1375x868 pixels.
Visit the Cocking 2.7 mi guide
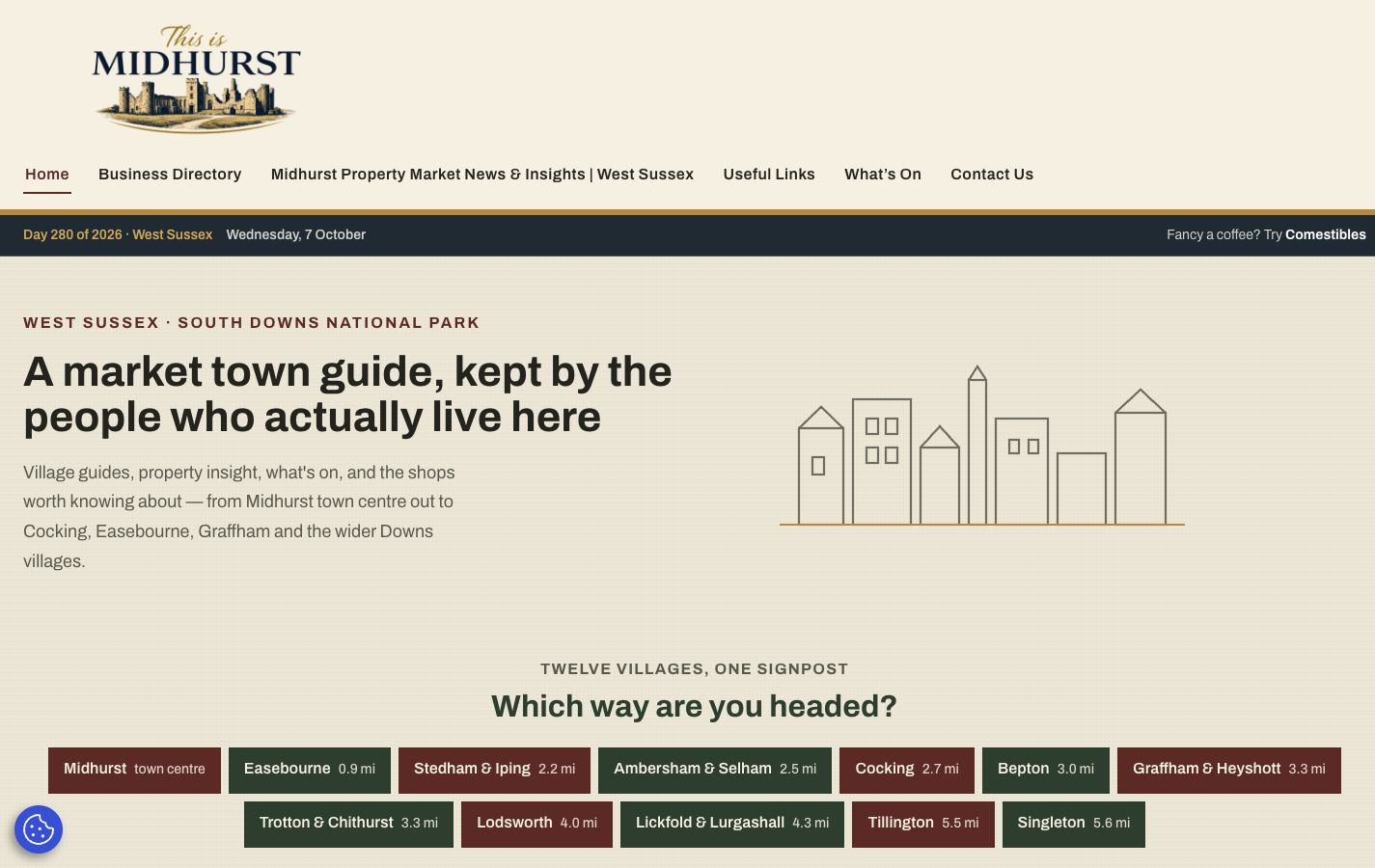pos(907,770)
